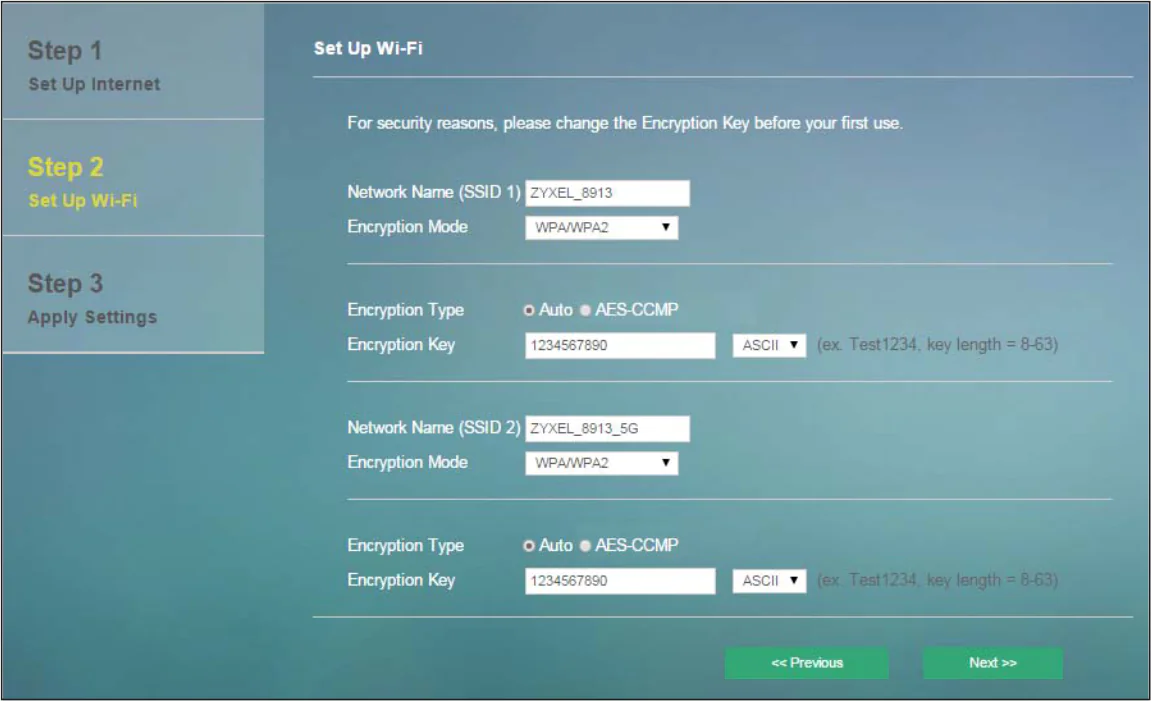The width and height of the screenshot is (1151, 701).
Task: Click the Network Name (SSID 1) text field
Action: [x=607, y=193]
